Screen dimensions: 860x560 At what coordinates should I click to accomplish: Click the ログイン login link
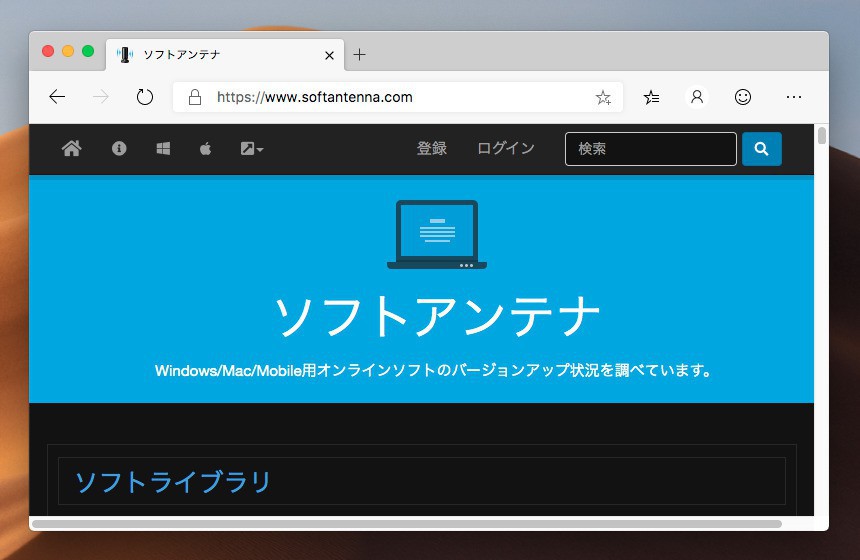pos(506,148)
